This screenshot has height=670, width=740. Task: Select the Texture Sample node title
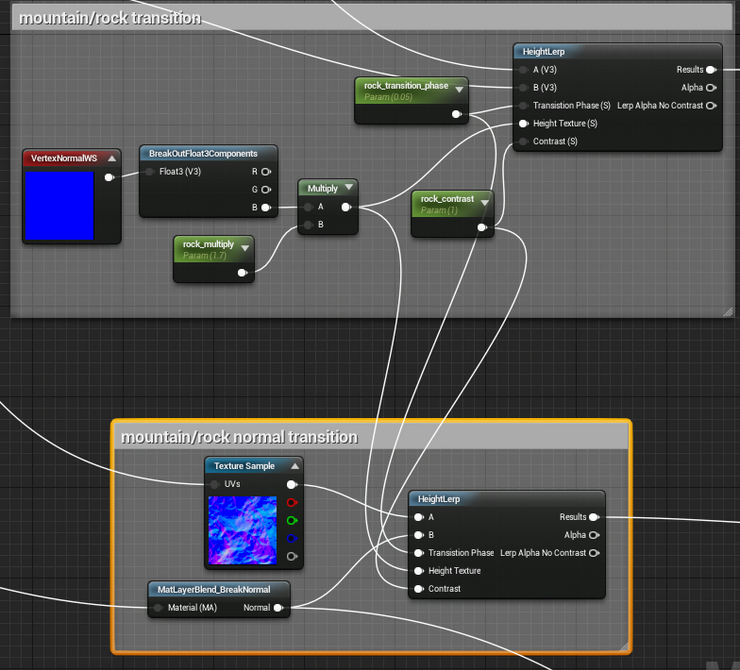point(244,466)
